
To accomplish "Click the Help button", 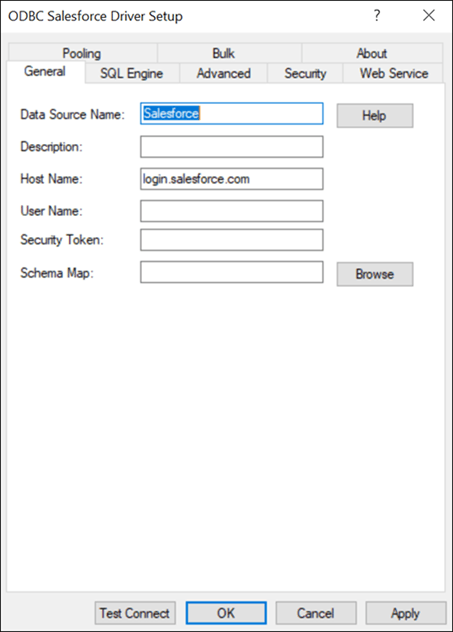I will tap(375, 116).
